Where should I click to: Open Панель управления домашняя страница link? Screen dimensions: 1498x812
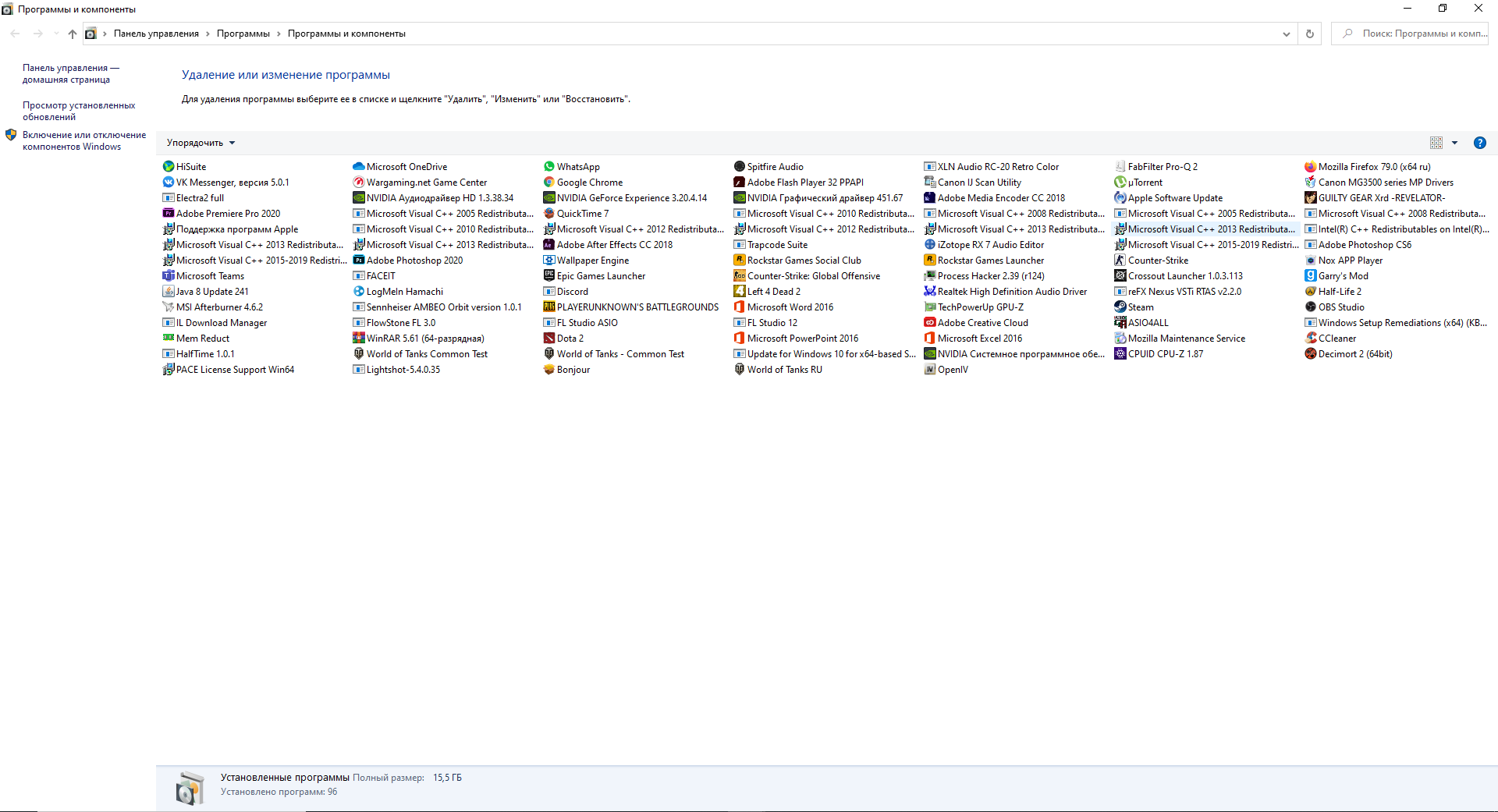(x=71, y=73)
